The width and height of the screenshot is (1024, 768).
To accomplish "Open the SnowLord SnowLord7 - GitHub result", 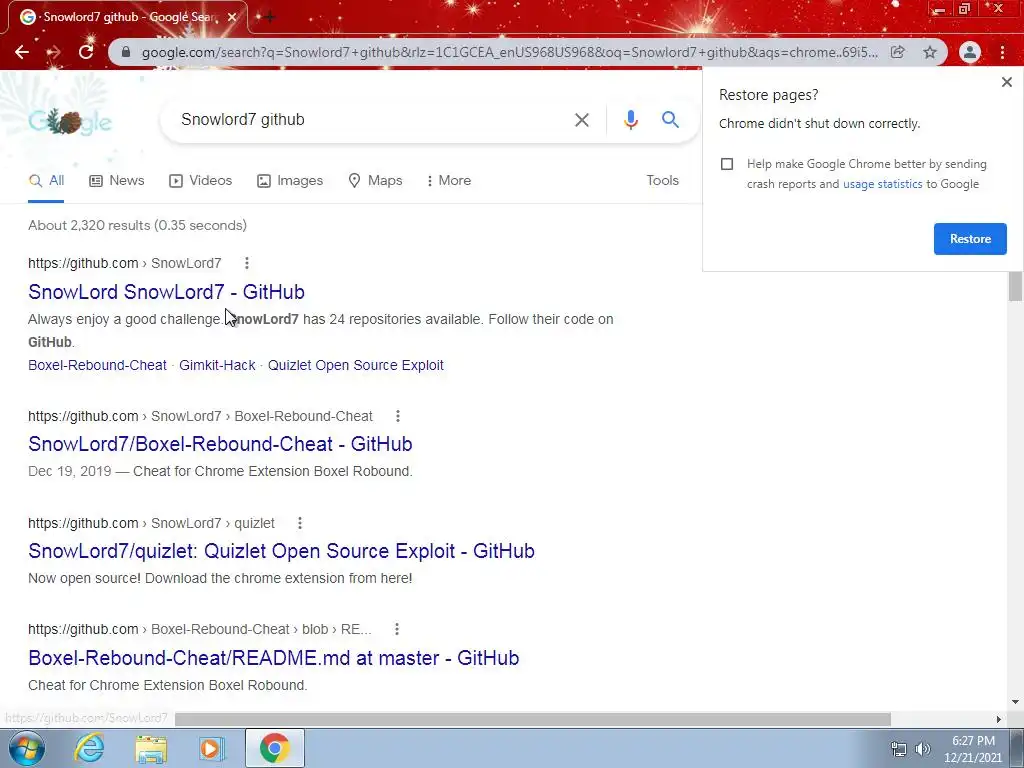I will click(167, 292).
